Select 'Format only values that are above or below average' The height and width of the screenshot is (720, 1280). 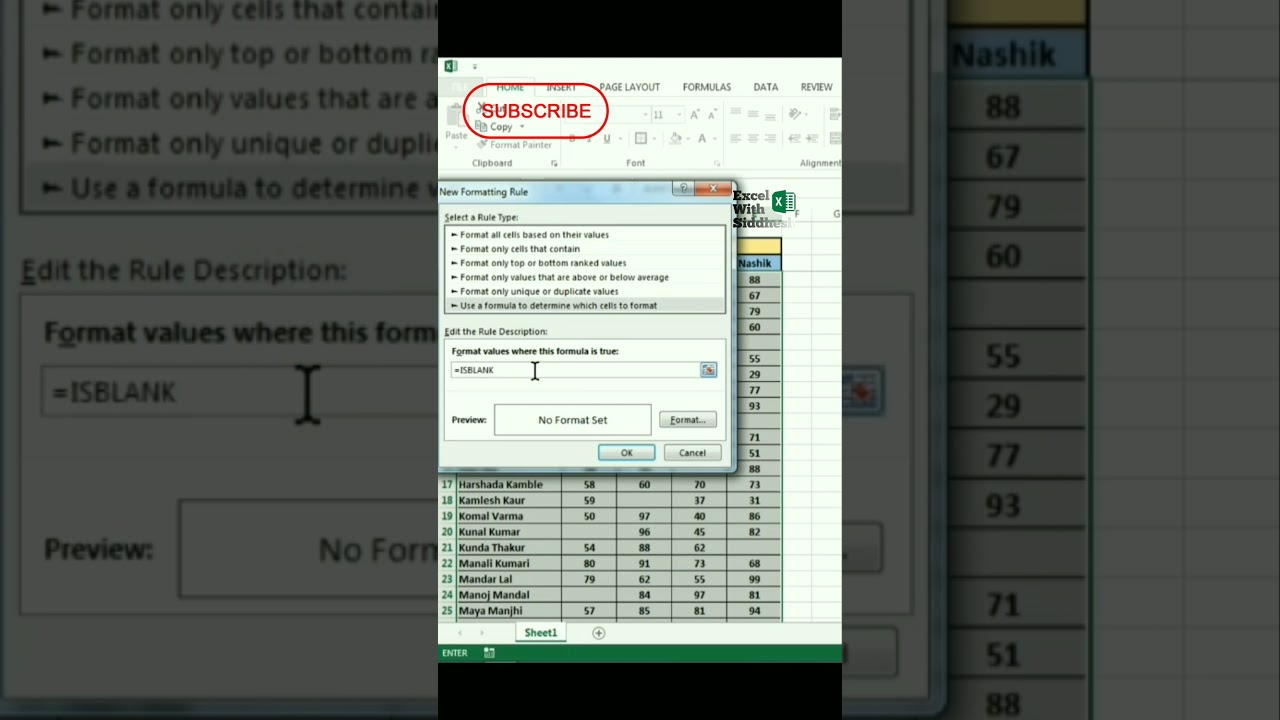click(585, 277)
